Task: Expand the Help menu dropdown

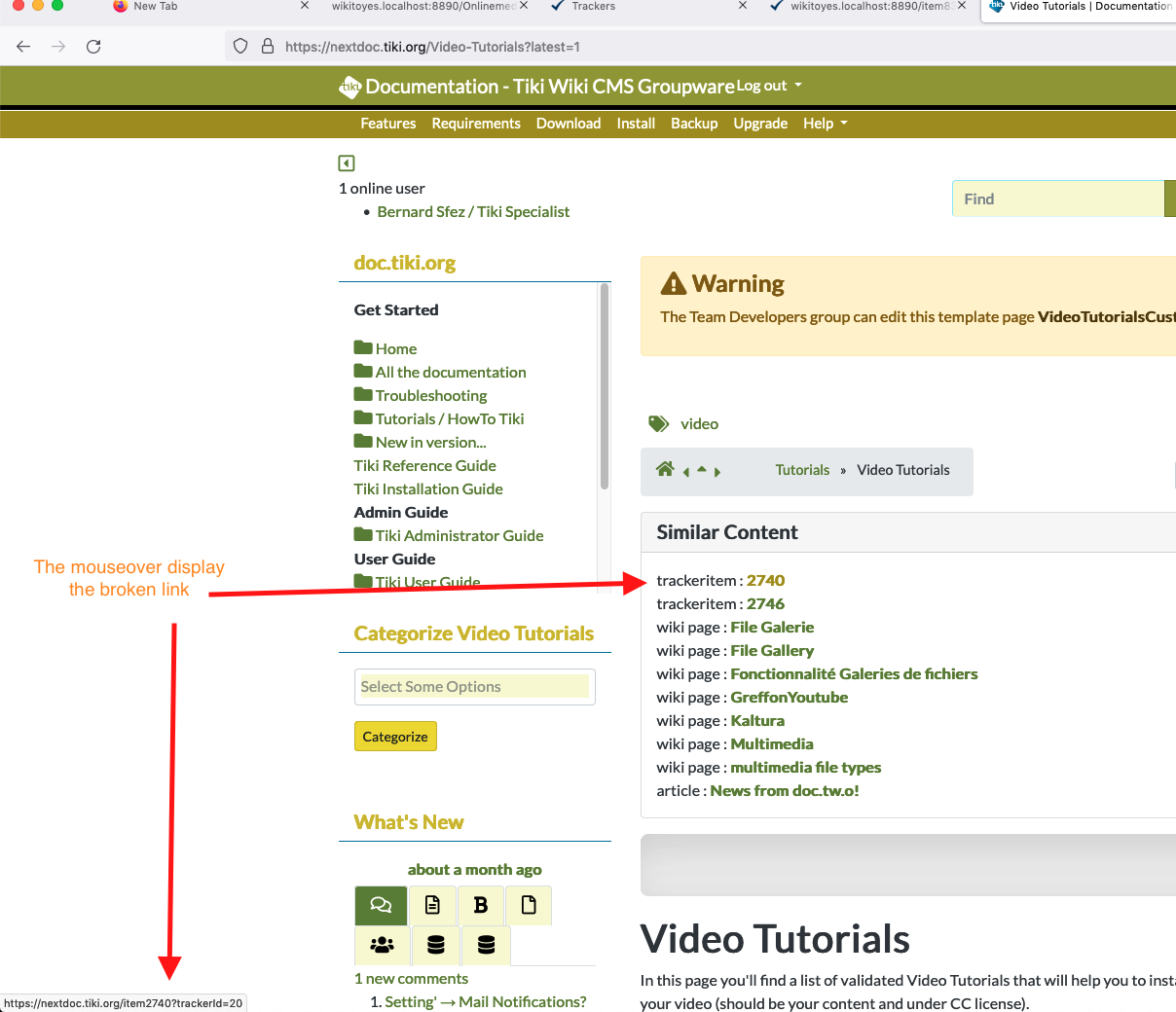Action: click(826, 124)
